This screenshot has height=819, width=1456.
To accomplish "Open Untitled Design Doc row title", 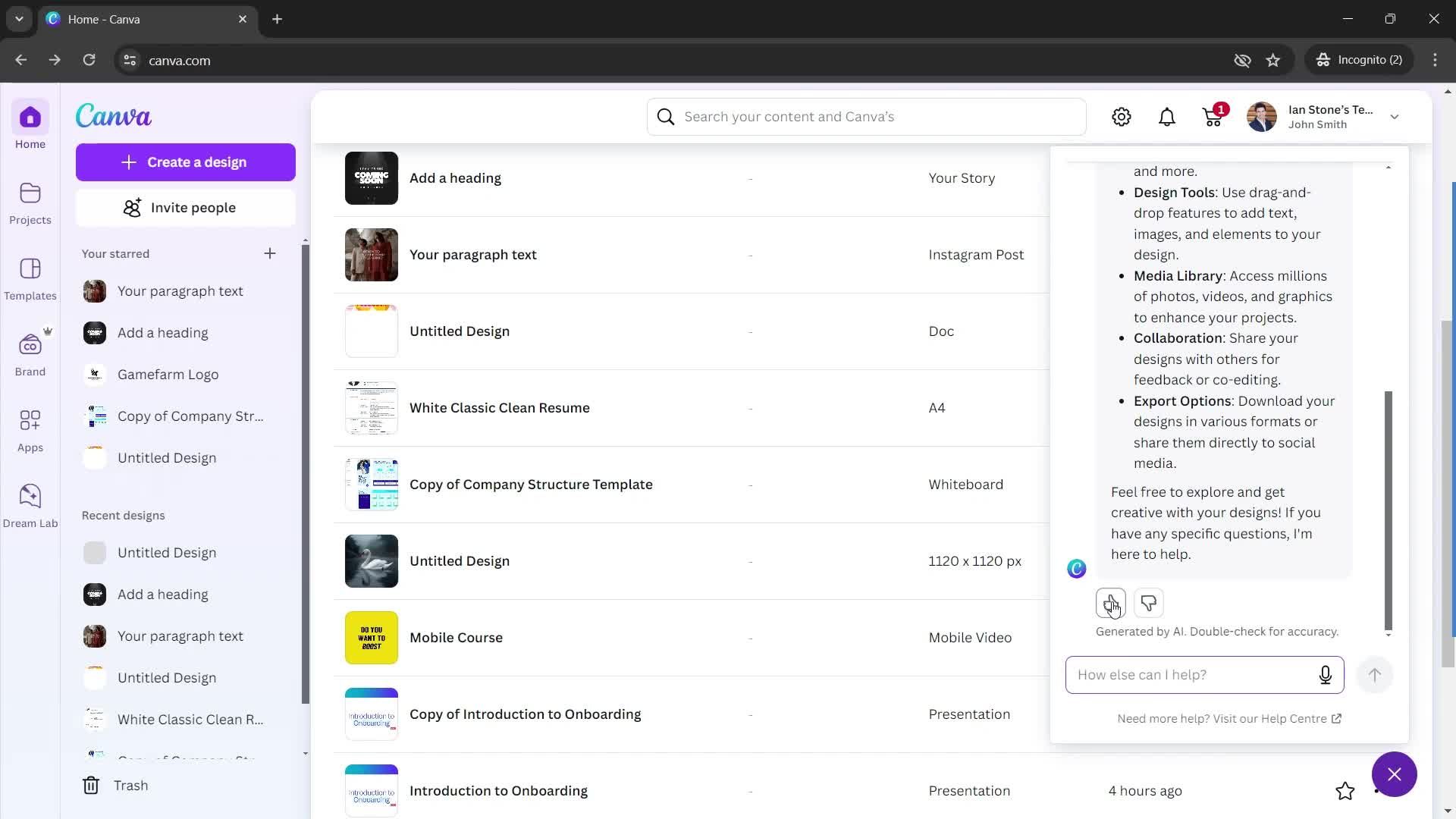I will point(460,331).
